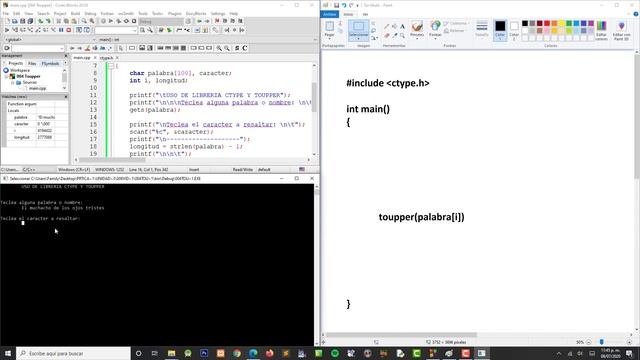Click the Undo arrow in Paint title bar
Image resolution: width=640 pixels, height=360 pixels.
click(344, 5)
